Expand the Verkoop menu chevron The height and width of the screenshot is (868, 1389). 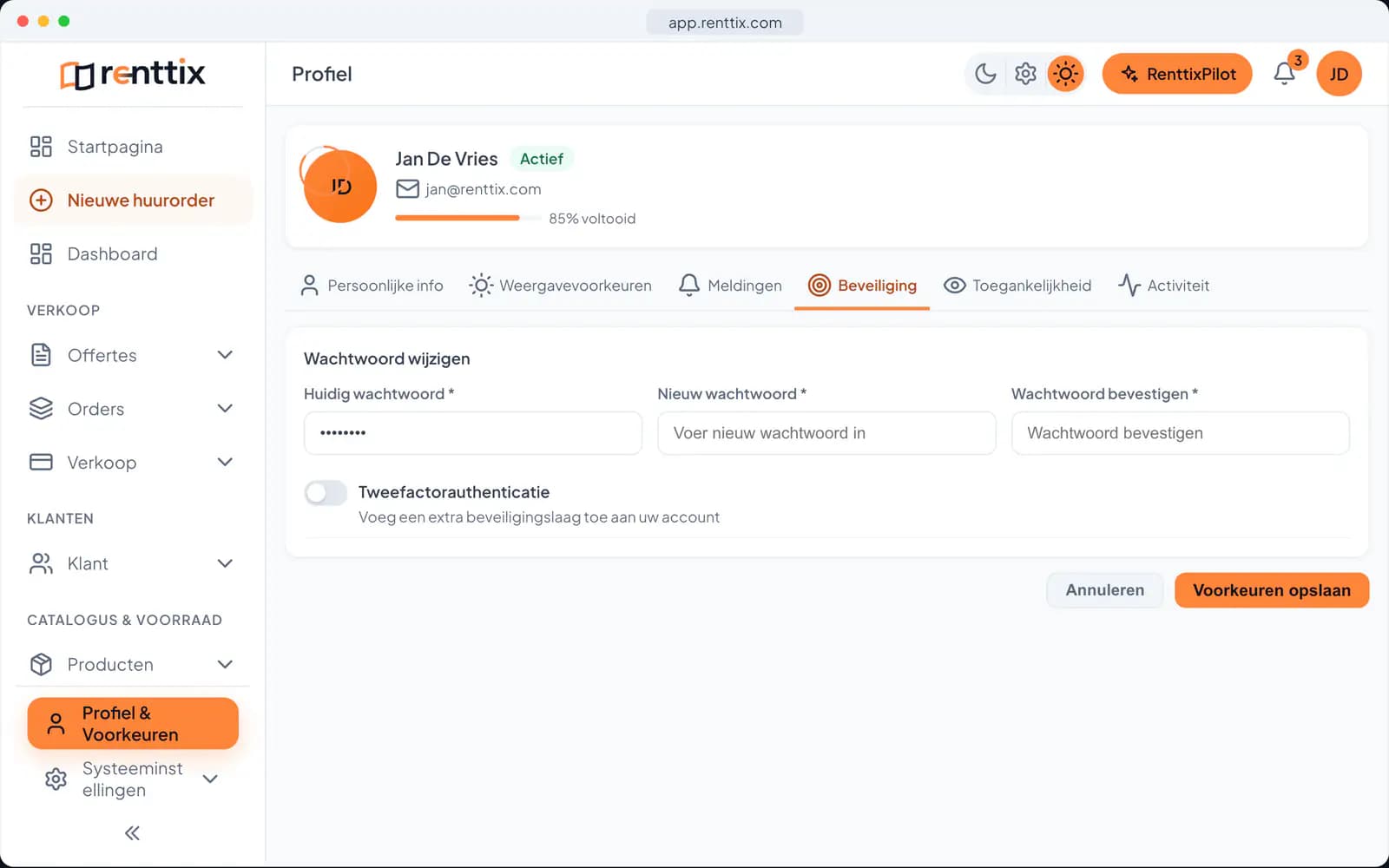[225, 462]
